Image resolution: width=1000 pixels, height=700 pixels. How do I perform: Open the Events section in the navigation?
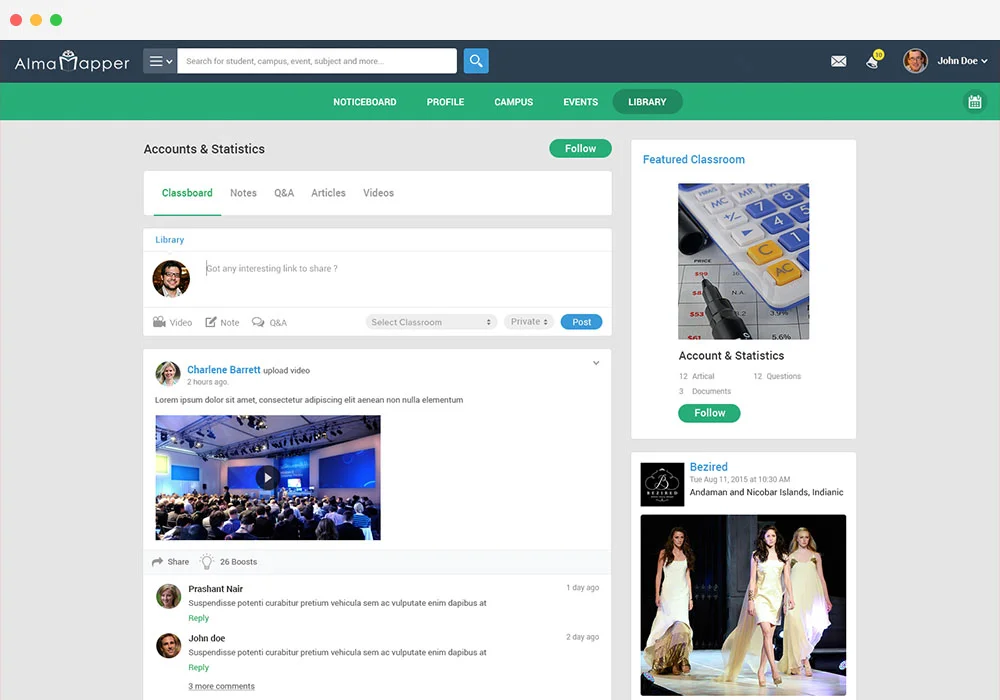point(580,101)
